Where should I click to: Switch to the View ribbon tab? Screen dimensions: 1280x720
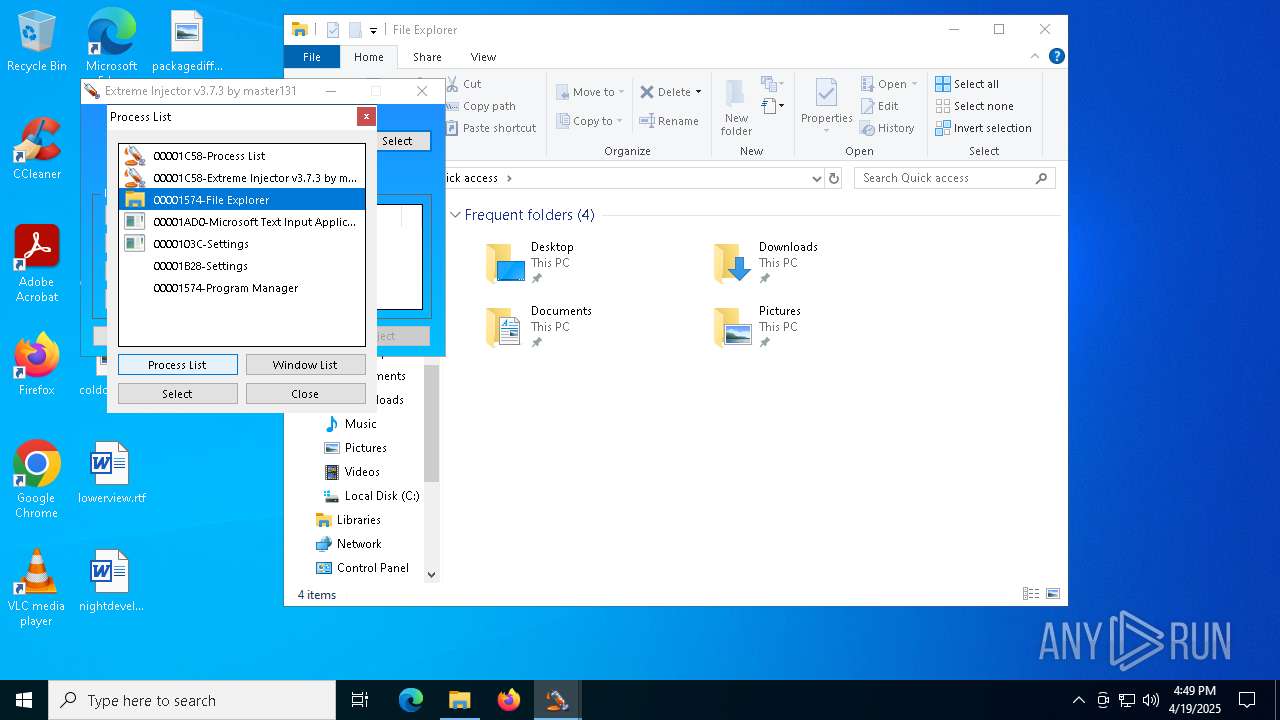coord(483,57)
